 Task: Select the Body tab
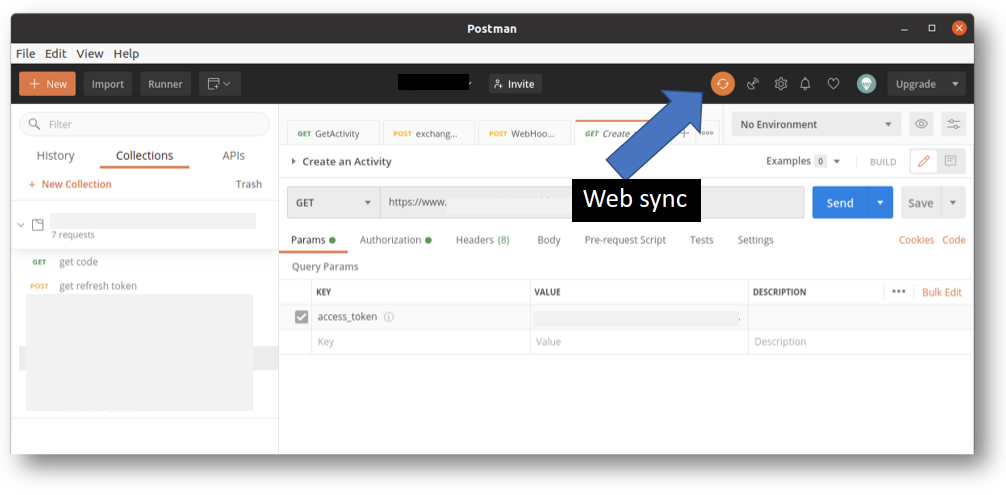point(549,240)
